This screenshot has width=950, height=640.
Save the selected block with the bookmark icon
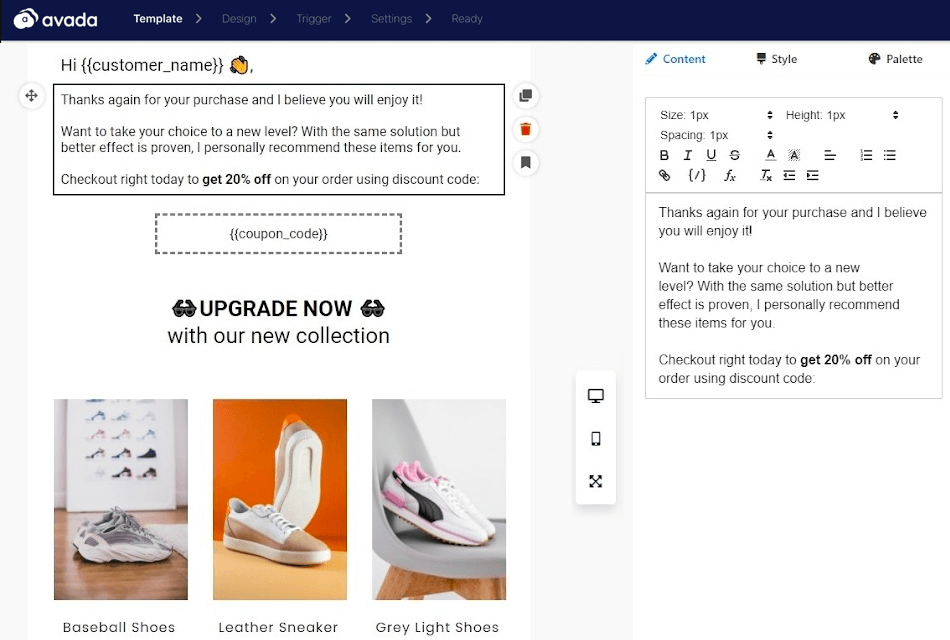click(x=526, y=162)
